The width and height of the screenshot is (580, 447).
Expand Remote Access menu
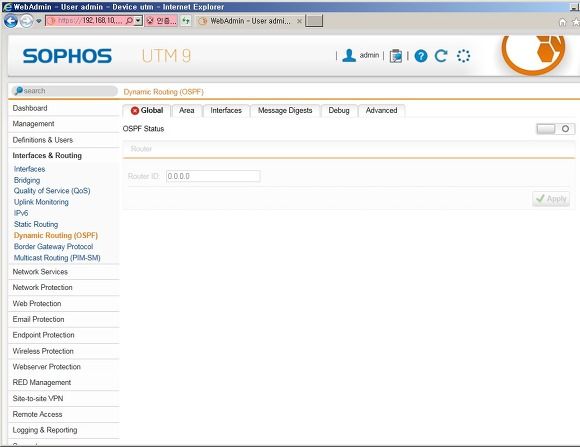(x=64, y=414)
